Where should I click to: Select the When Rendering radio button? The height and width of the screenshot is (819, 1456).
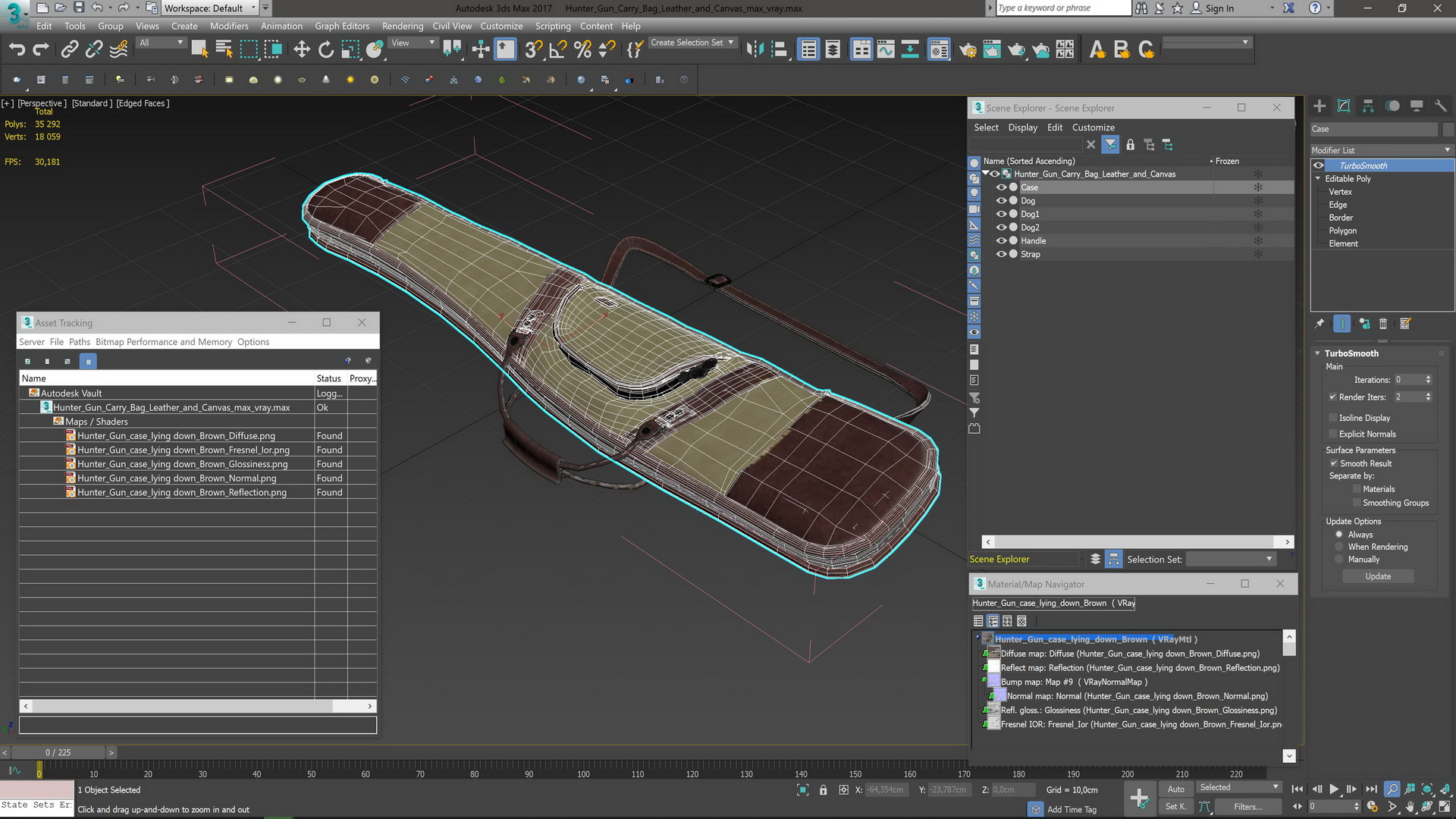tap(1339, 547)
